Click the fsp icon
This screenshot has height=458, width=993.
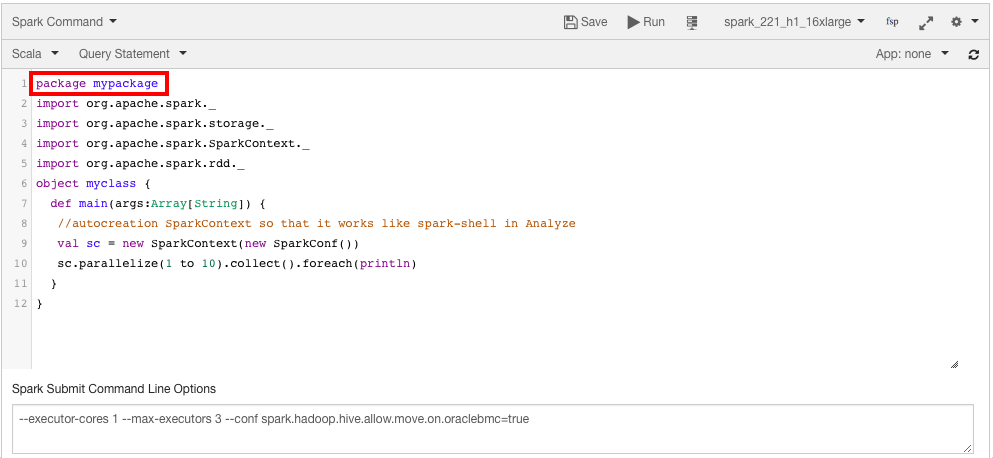coord(892,22)
